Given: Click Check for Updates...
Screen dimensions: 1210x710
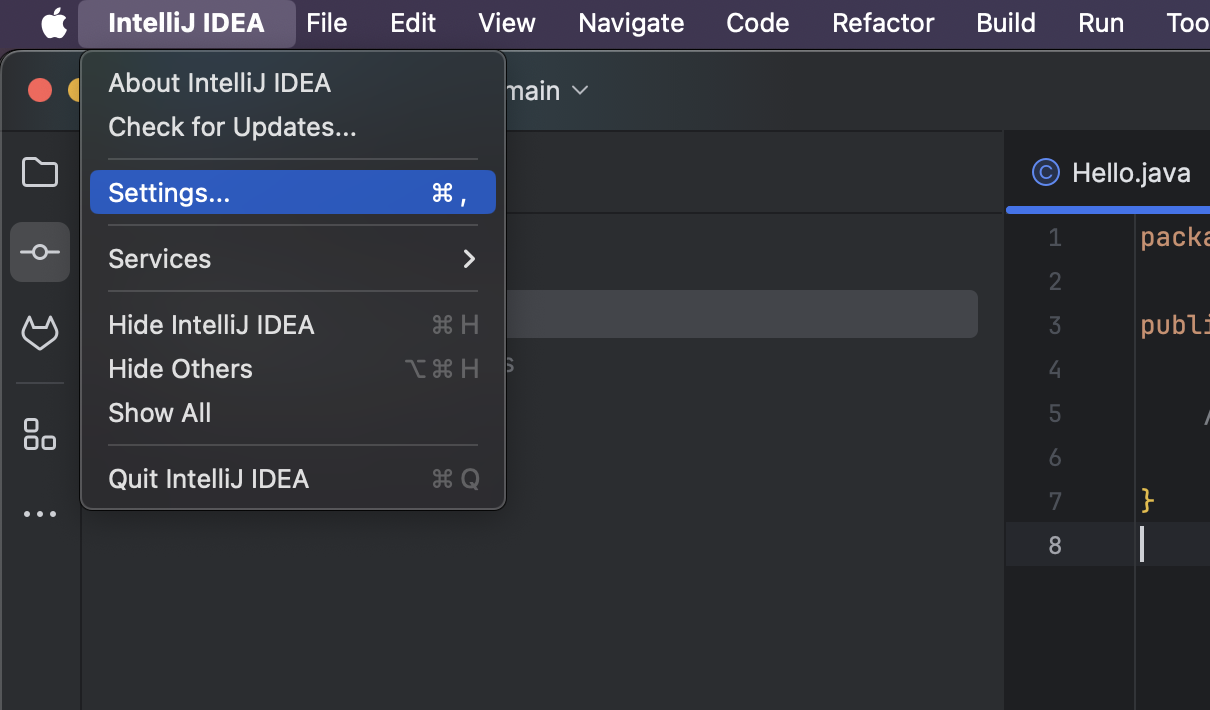Looking at the screenshot, I should (232, 127).
